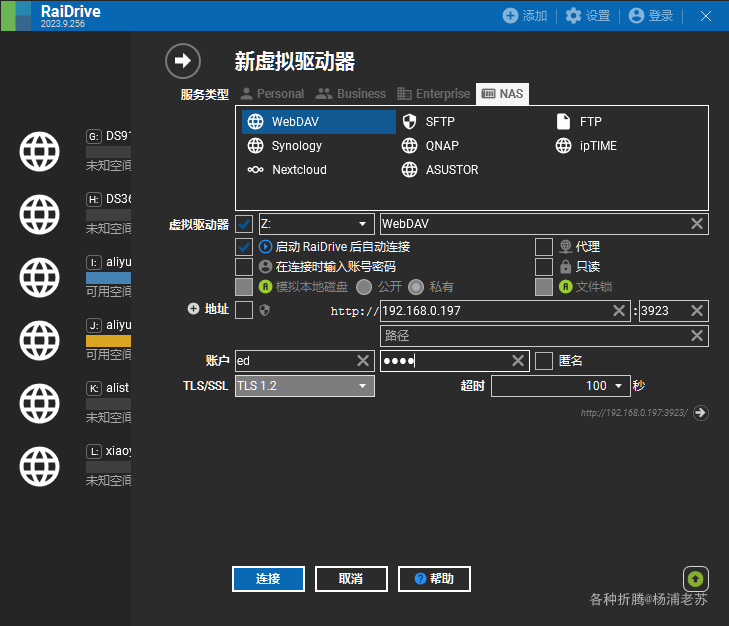Select the Nextcloud service
729x626 pixels.
pyautogui.click(x=287, y=170)
